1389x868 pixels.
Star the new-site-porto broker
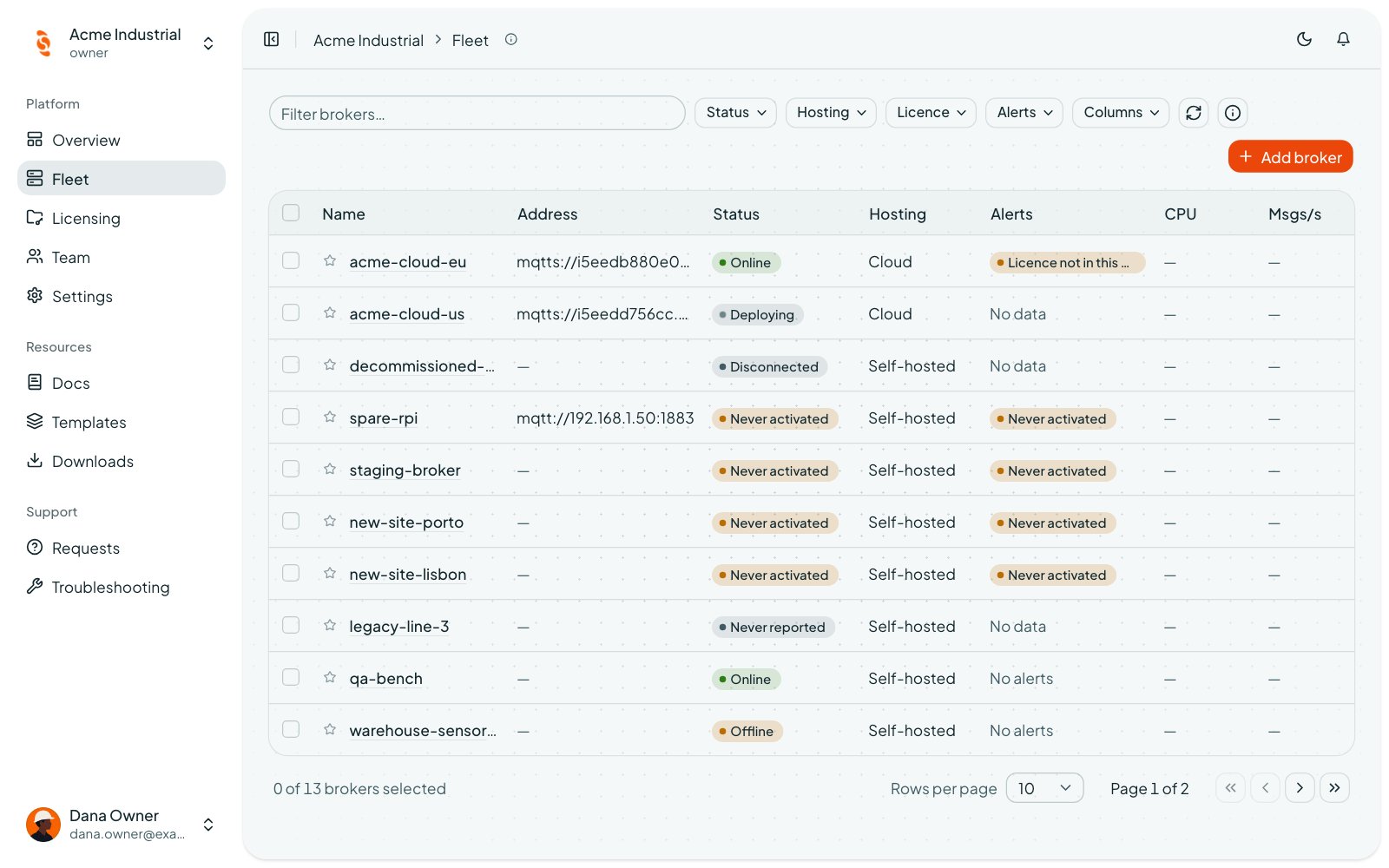pyautogui.click(x=330, y=521)
